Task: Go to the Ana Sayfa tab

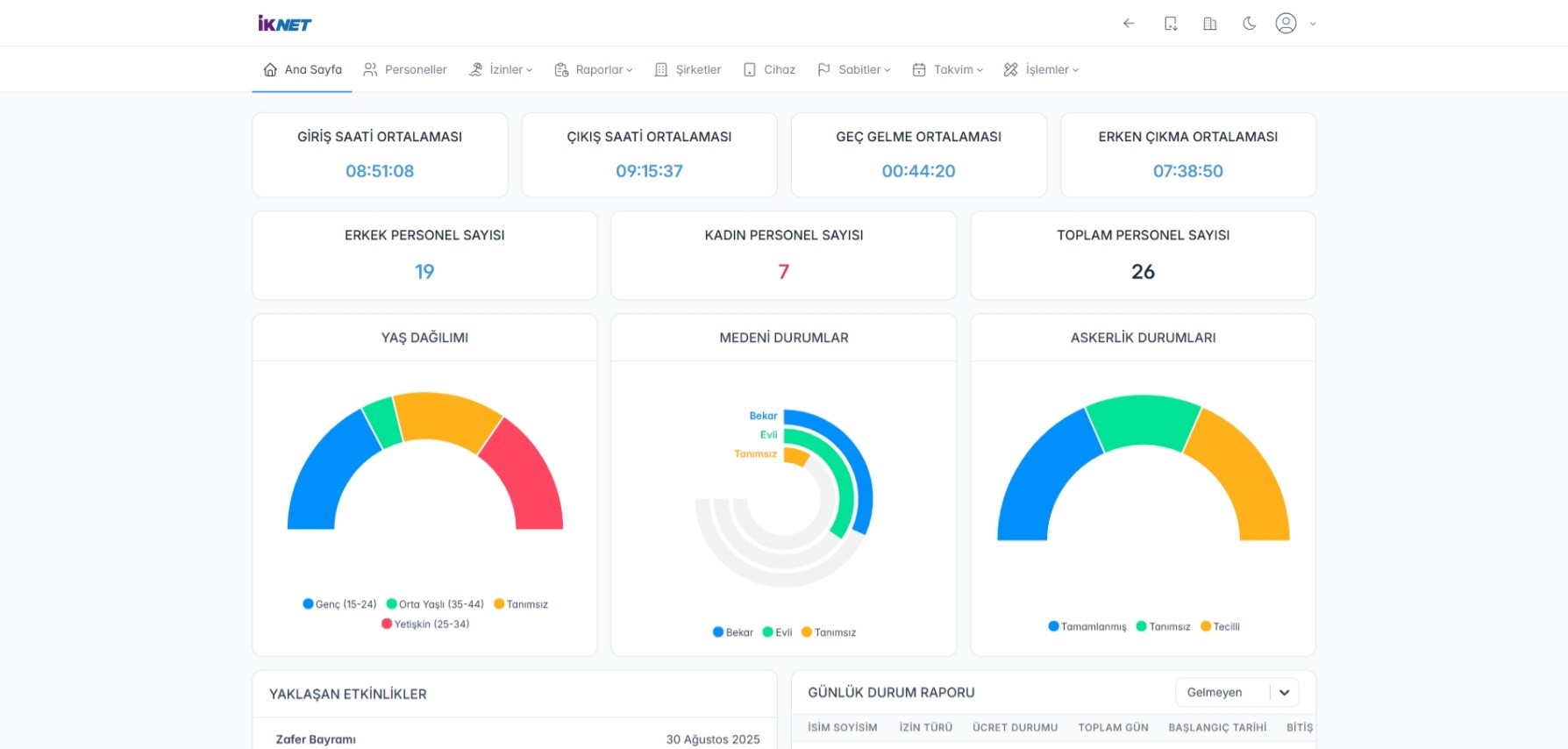Action: coord(303,69)
